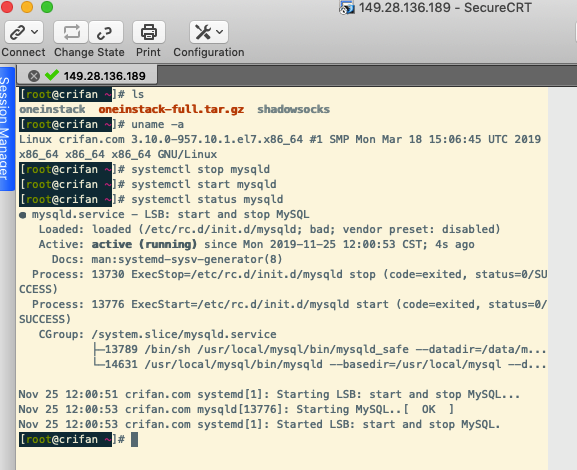Click '/system.slice/mysqld.service' CGroup text
Screen dimensions: 577x470
pos(184,335)
